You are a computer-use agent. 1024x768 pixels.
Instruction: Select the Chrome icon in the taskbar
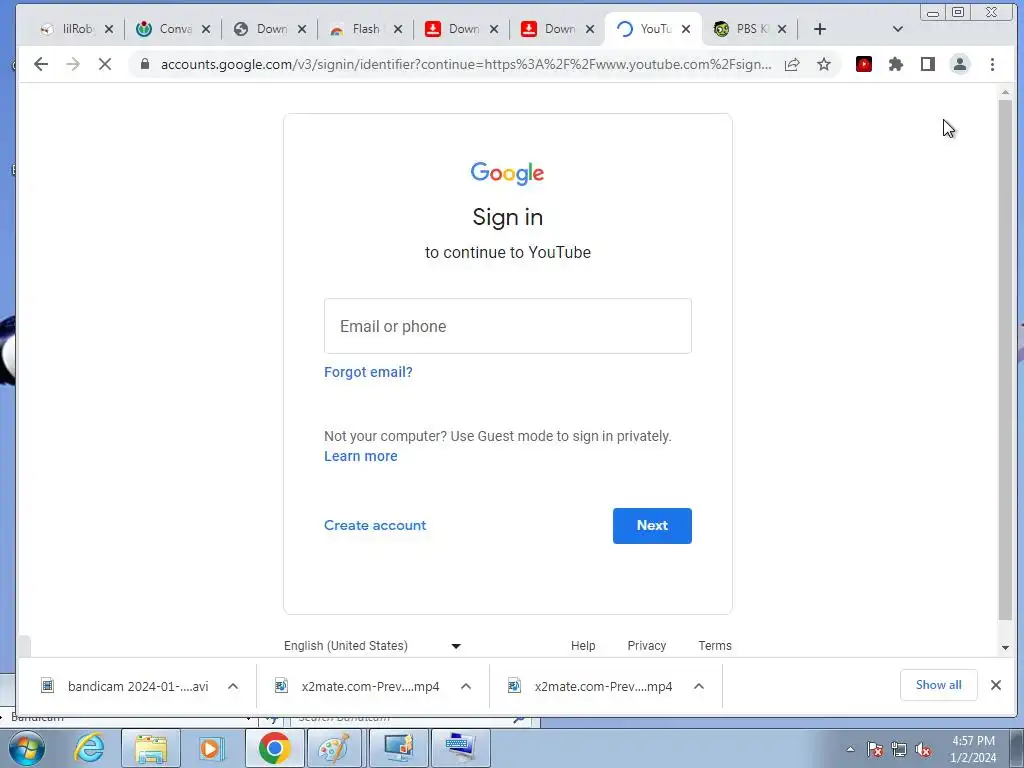coord(274,748)
